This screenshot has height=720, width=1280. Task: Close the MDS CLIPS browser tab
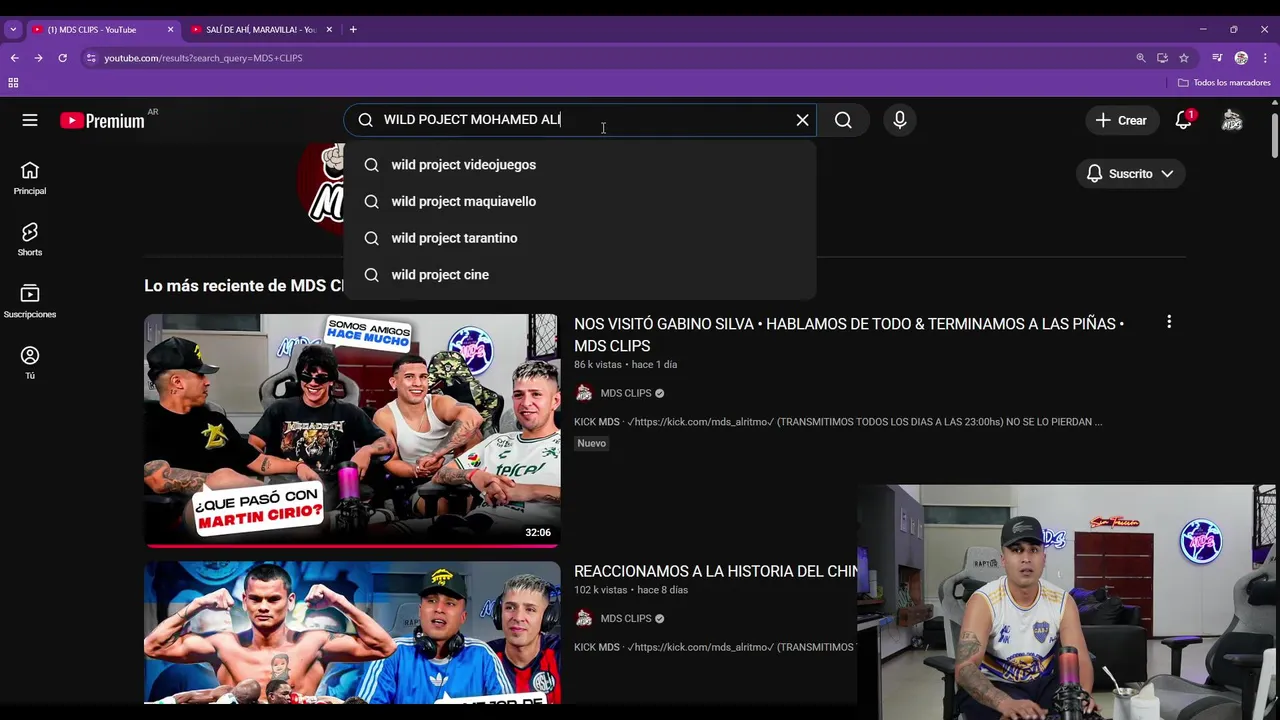170,30
